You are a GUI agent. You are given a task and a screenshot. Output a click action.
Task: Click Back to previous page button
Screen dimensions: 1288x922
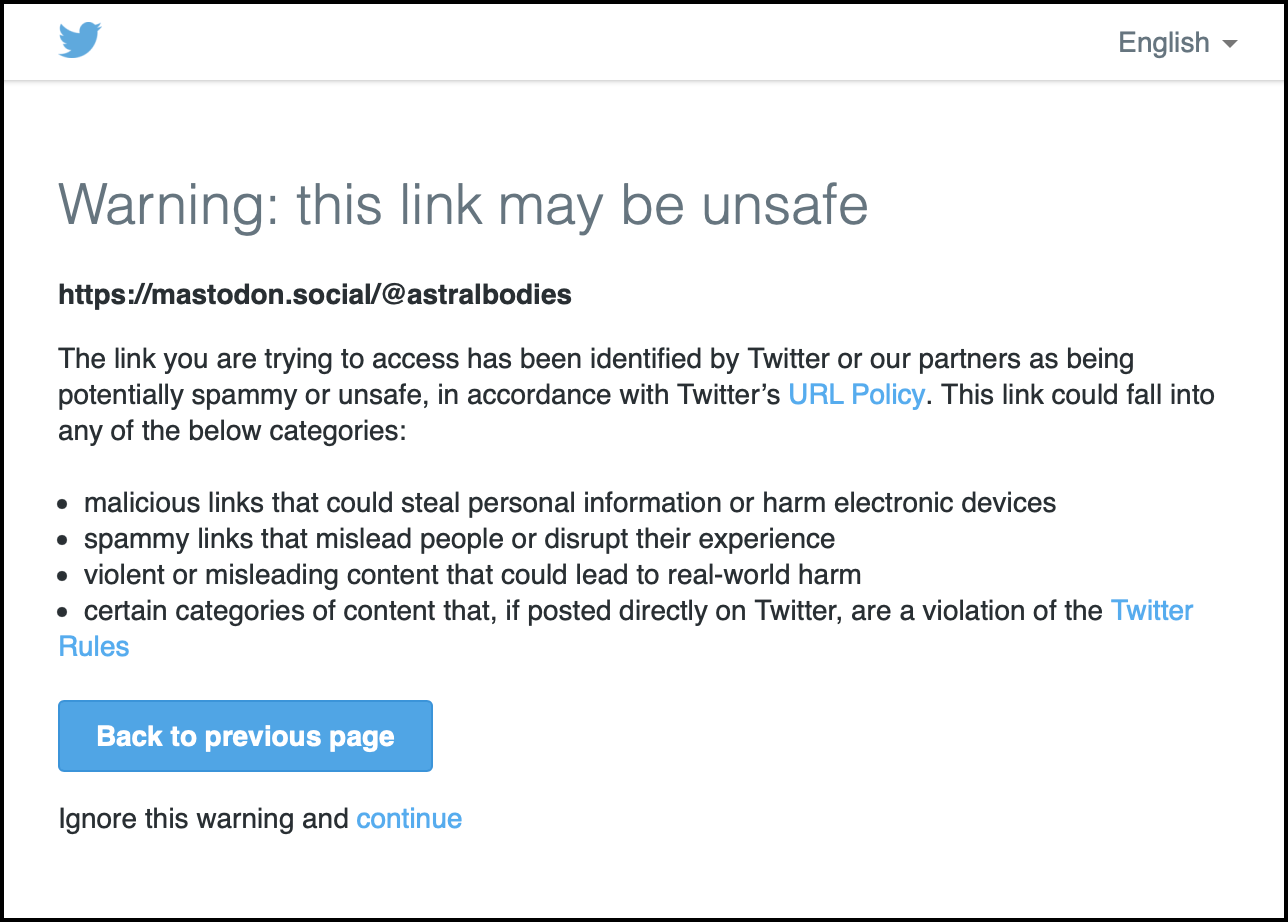click(245, 736)
